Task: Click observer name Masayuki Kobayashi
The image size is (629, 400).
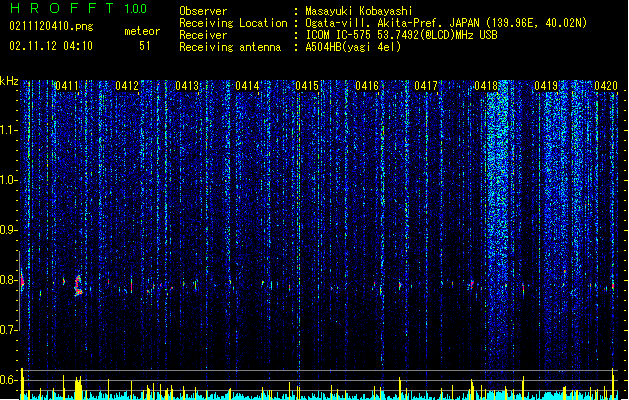Action: pyautogui.click(x=359, y=11)
